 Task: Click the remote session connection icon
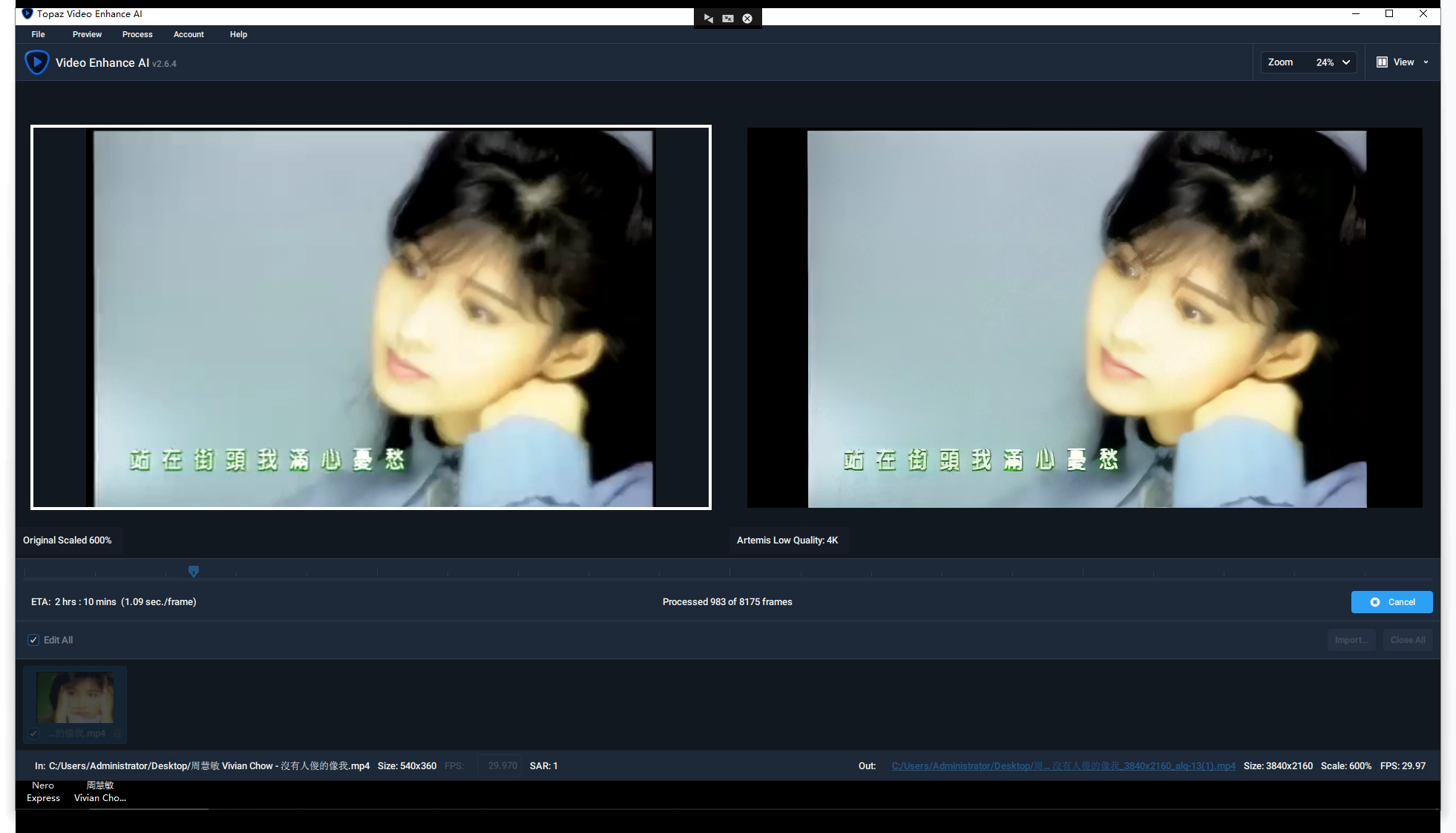708,19
